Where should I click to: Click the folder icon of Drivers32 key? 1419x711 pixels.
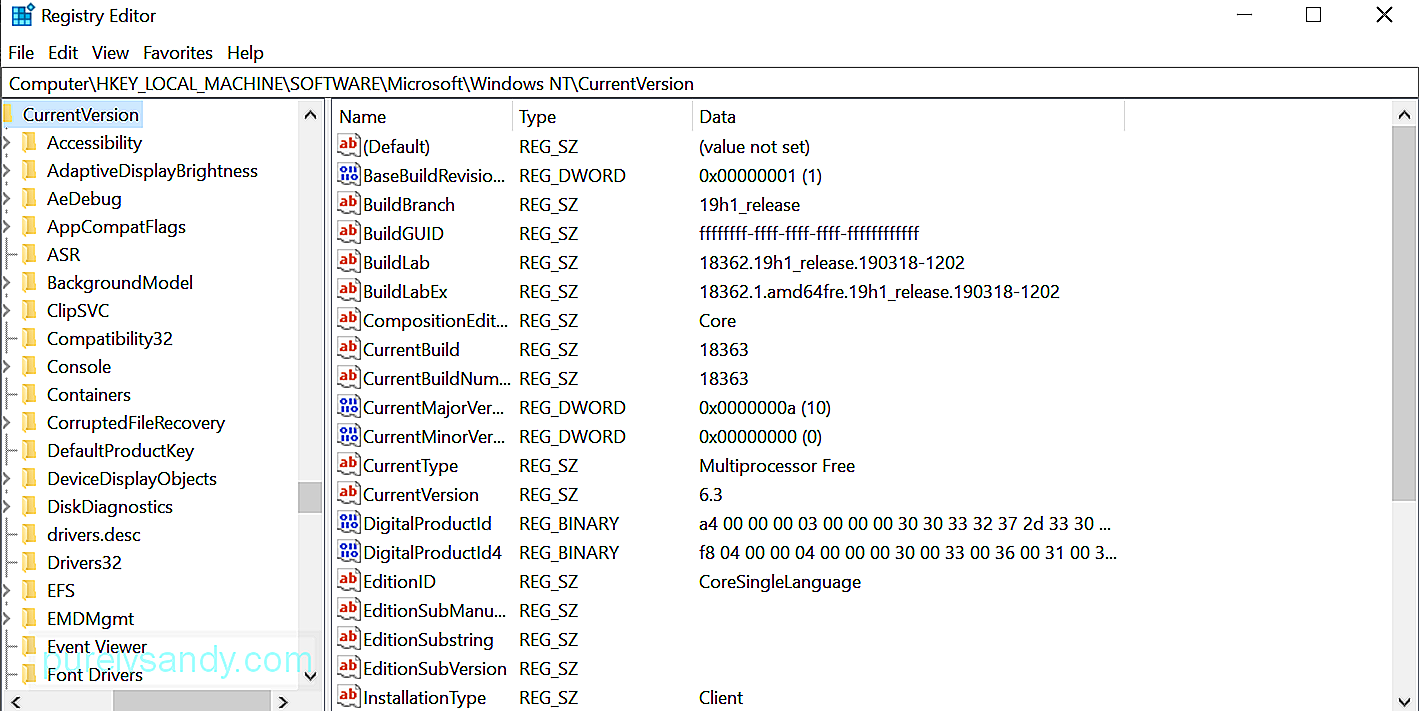click(29, 562)
